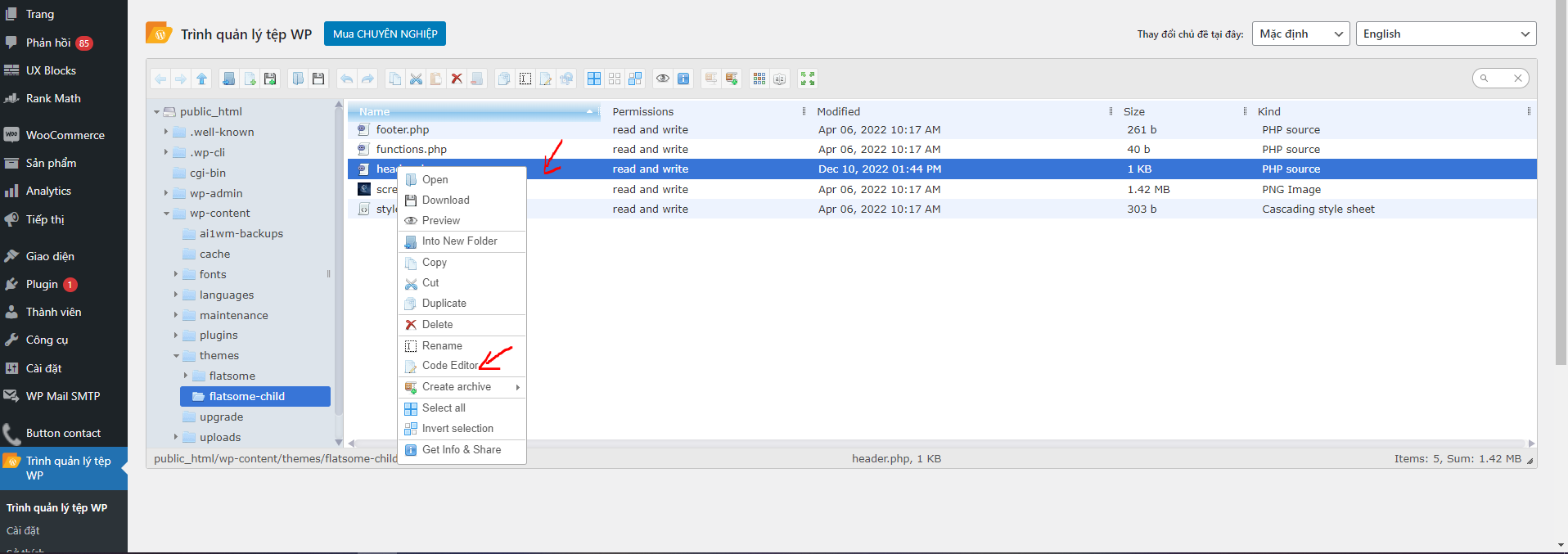
Task: Open the English language dropdown
Action: [1445, 34]
